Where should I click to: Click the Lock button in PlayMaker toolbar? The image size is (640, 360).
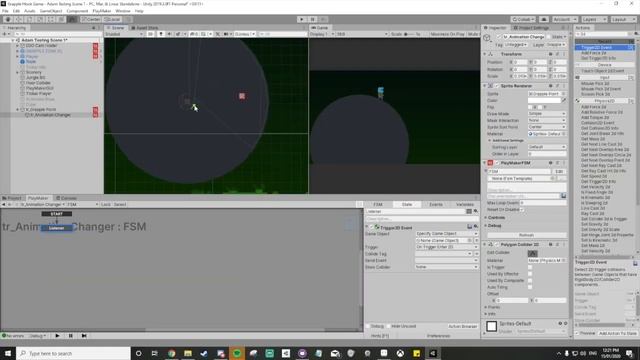pos(106,204)
